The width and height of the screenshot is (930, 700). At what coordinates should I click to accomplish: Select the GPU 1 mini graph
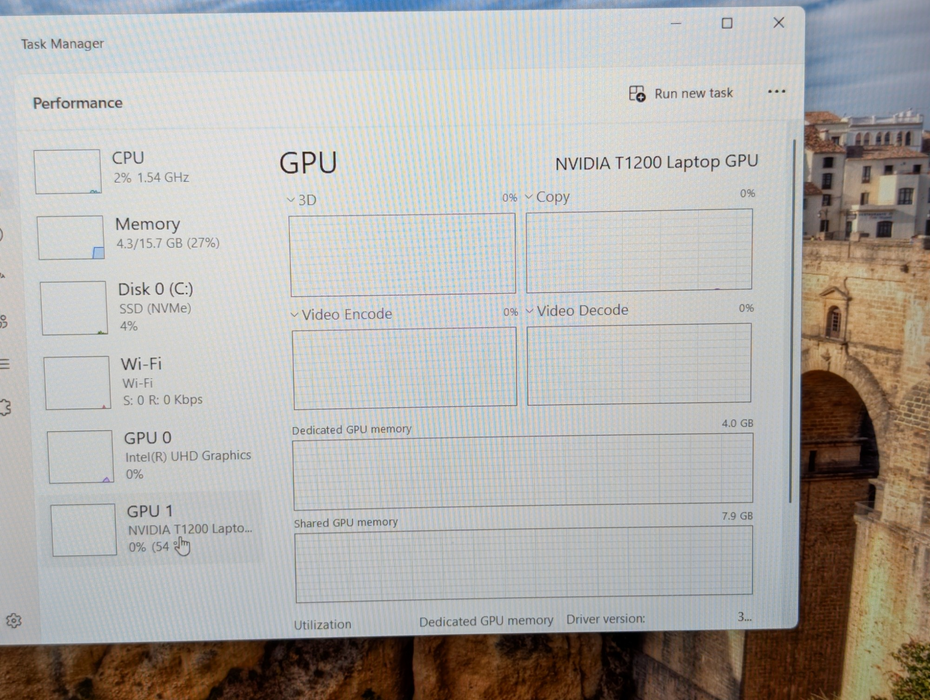click(83, 530)
